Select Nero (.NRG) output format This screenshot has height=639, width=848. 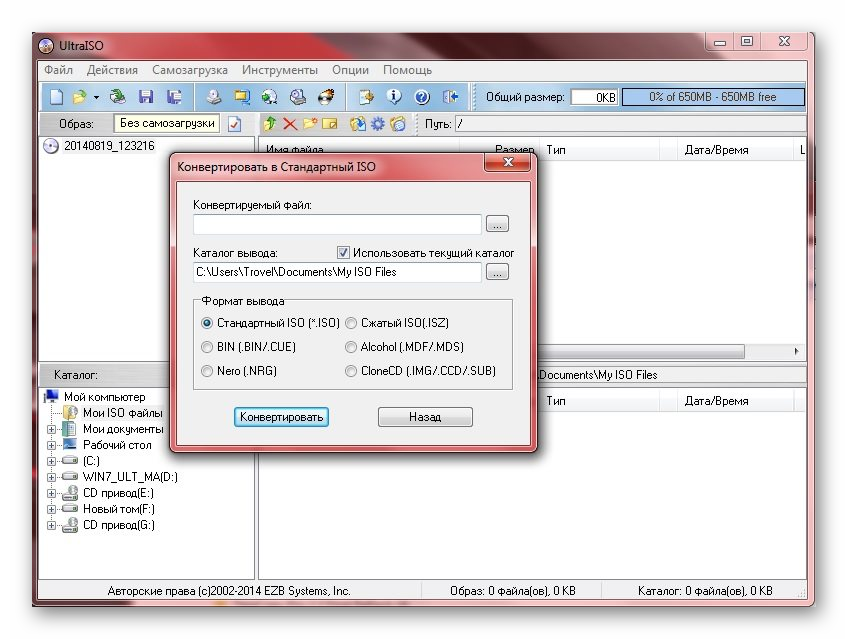[207, 371]
